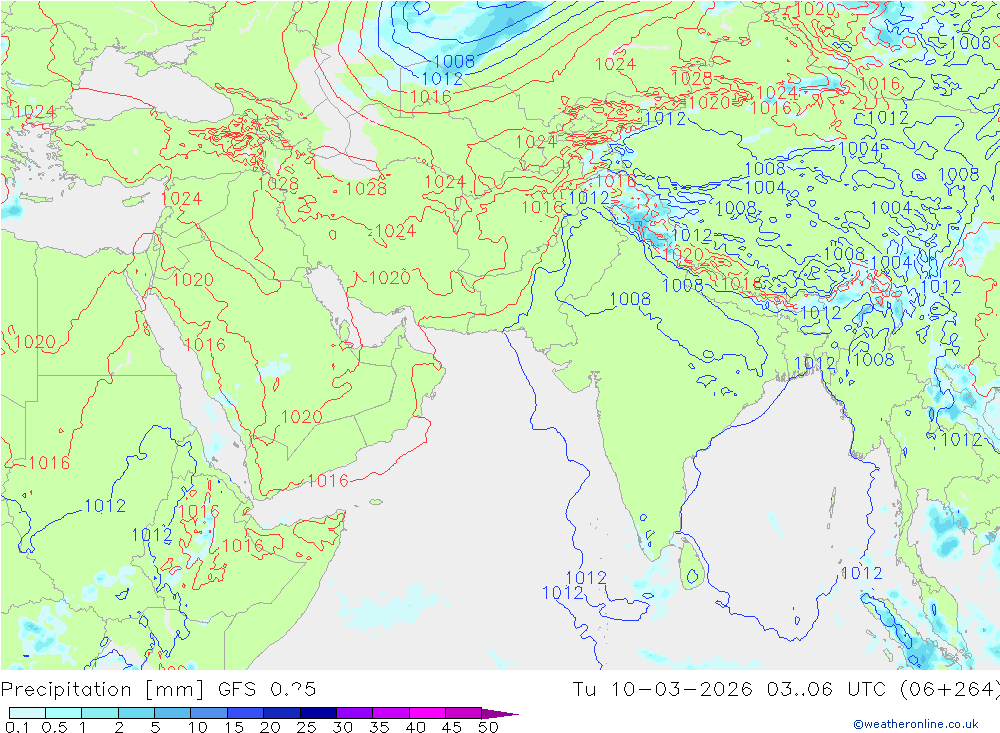Click the "Precipitation [mm] GFS 0.25" map title
Image resolution: width=1000 pixels, height=733 pixels.
click(158, 689)
